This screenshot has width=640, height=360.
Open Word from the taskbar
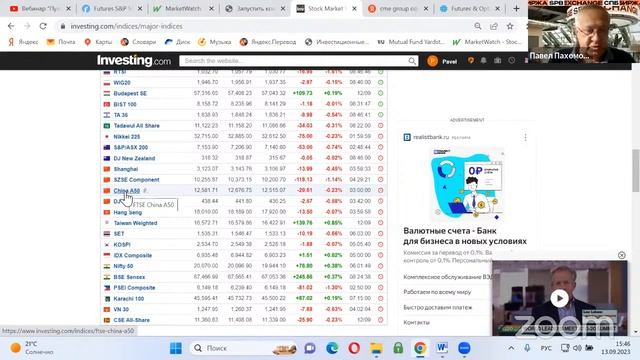click(x=442, y=348)
